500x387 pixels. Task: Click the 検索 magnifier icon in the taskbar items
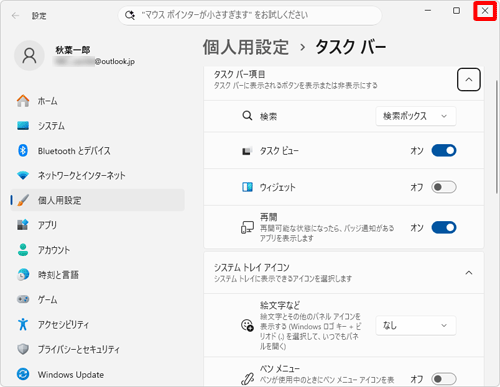247,116
